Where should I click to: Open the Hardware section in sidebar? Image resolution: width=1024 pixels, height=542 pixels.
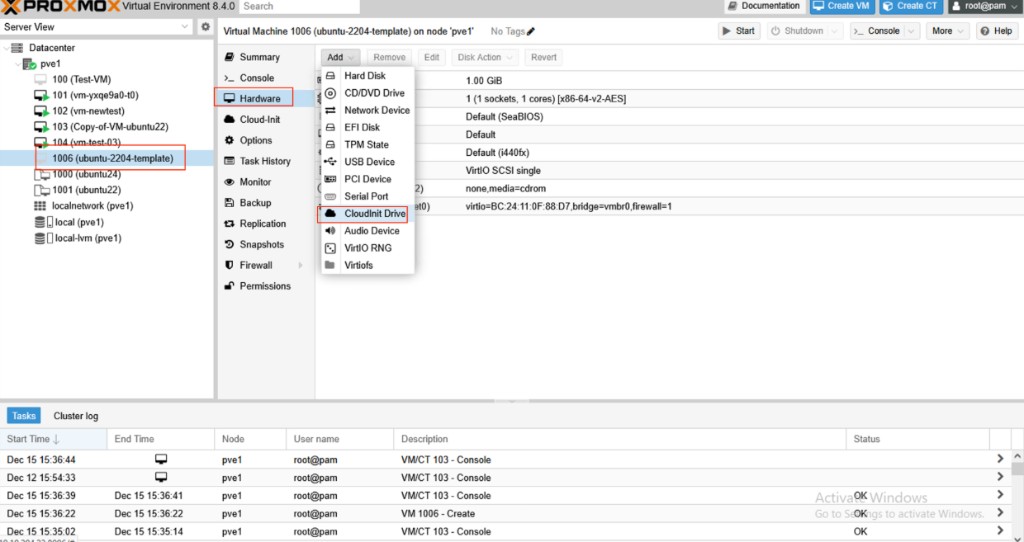pyautogui.click(x=266, y=98)
